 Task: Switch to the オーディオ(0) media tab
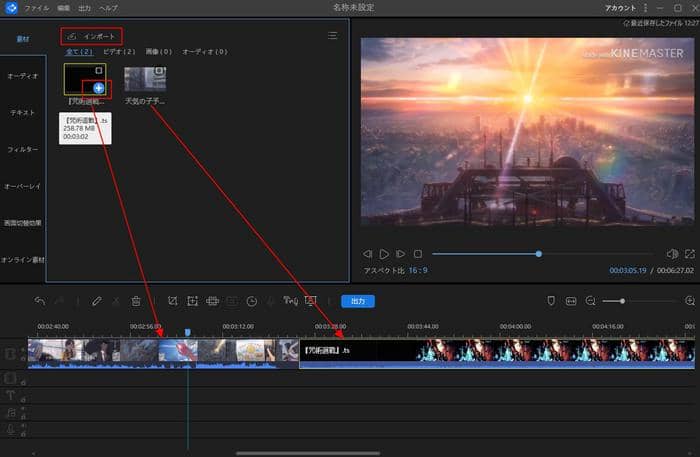(205, 52)
